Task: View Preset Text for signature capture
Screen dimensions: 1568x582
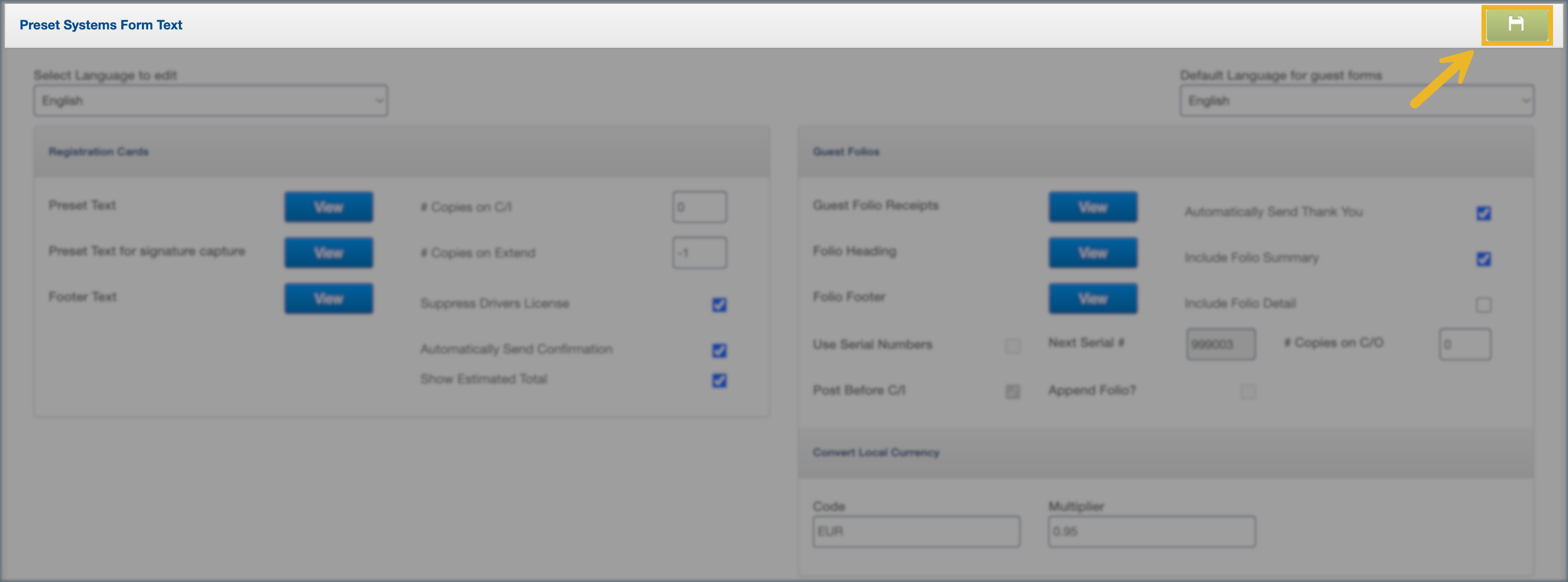Action: [328, 253]
